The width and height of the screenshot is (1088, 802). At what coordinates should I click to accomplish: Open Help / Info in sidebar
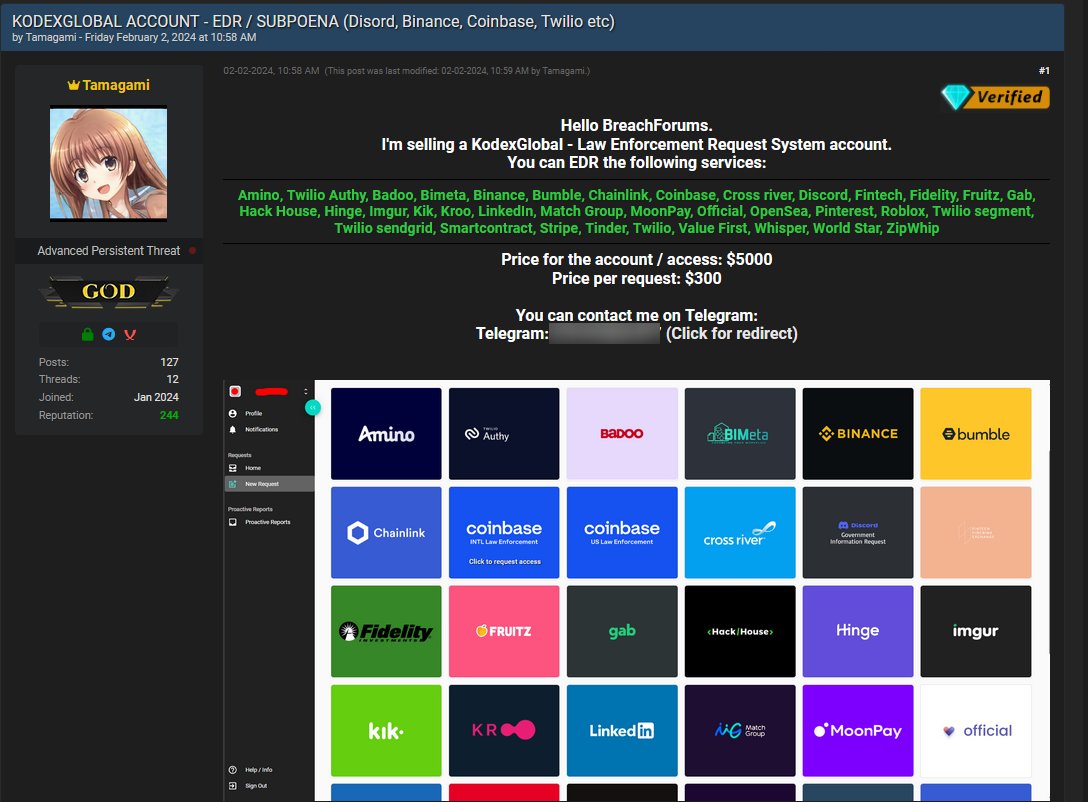tap(258, 770)
